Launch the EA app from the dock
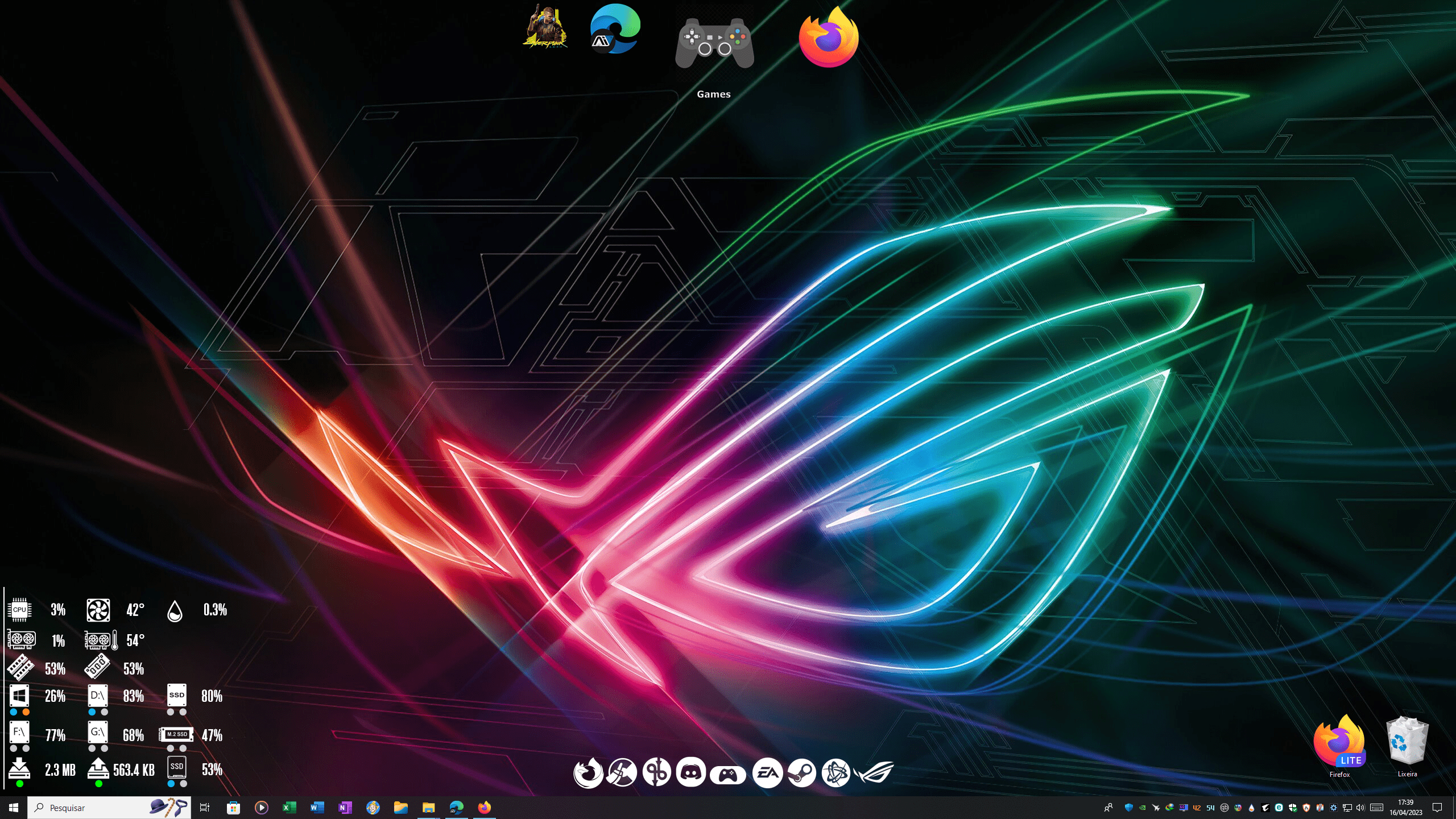 (x=768, y=772)
